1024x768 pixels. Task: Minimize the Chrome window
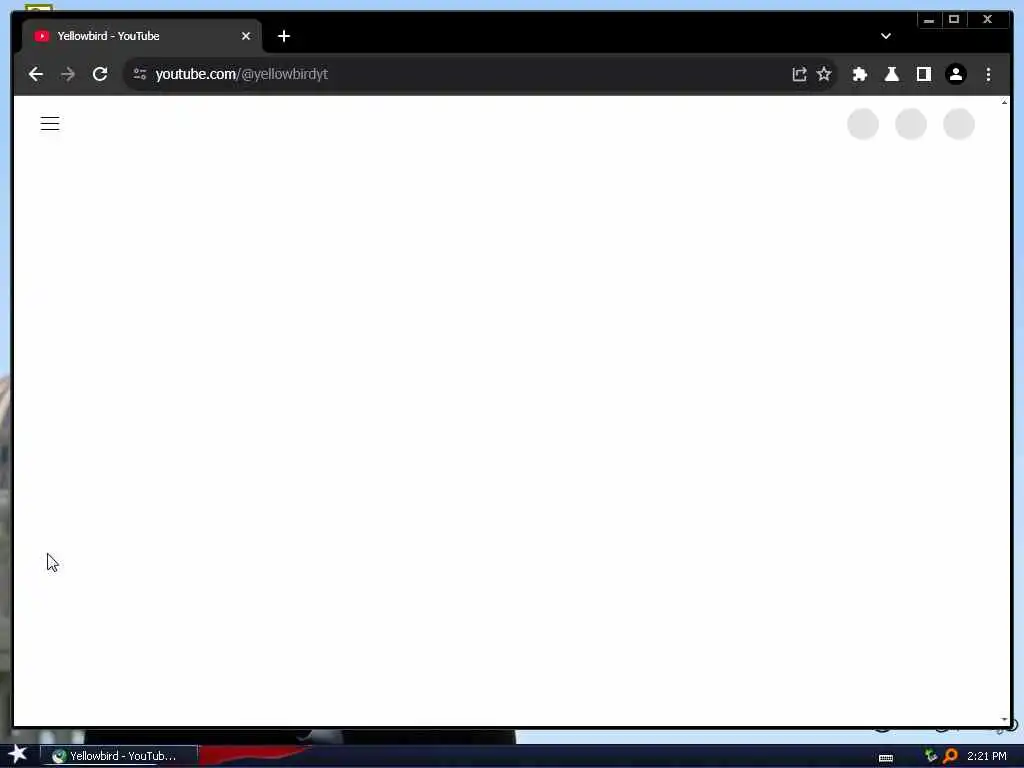pyautogui.click(x=929, y=20)
